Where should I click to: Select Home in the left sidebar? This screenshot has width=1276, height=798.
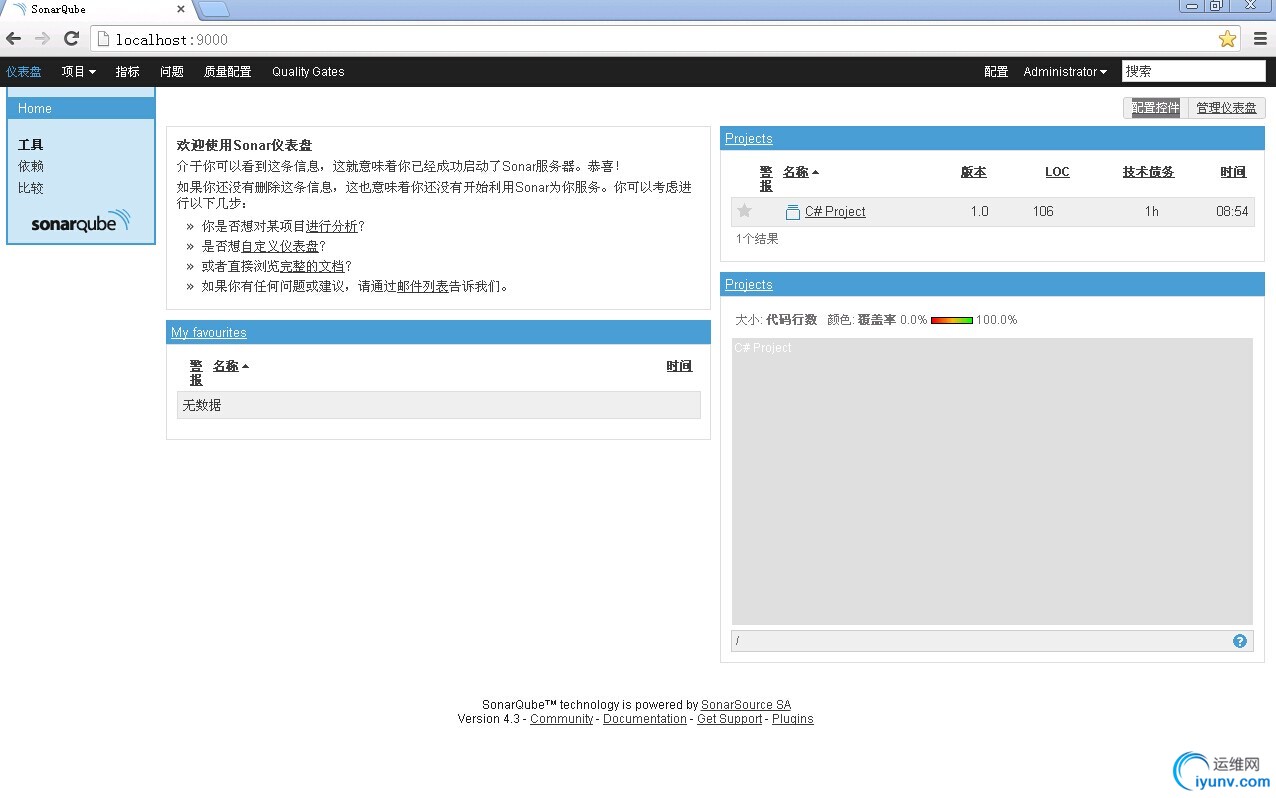tap(81, 108)
